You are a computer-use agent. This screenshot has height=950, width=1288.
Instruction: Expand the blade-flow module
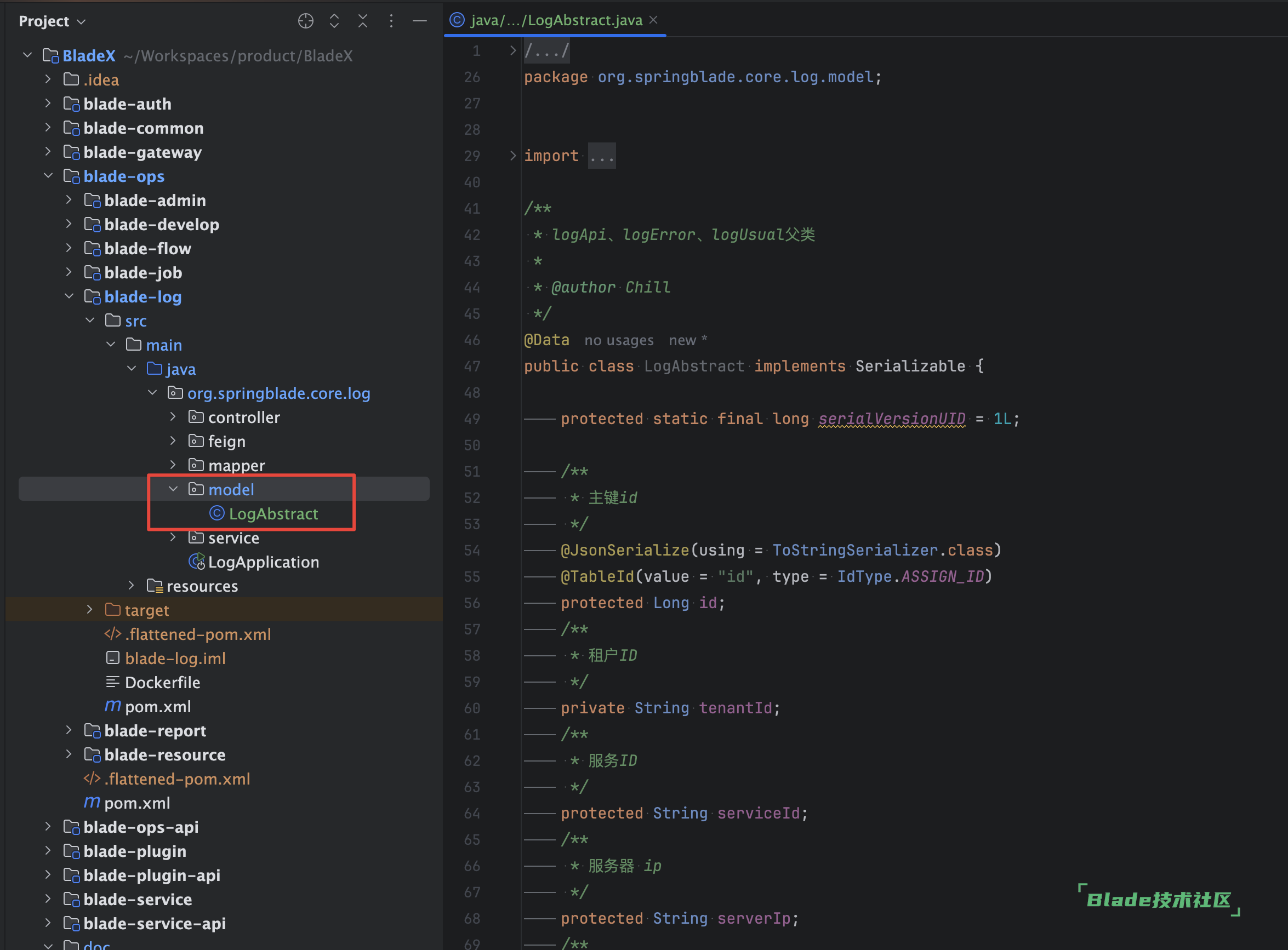point(69,248)
